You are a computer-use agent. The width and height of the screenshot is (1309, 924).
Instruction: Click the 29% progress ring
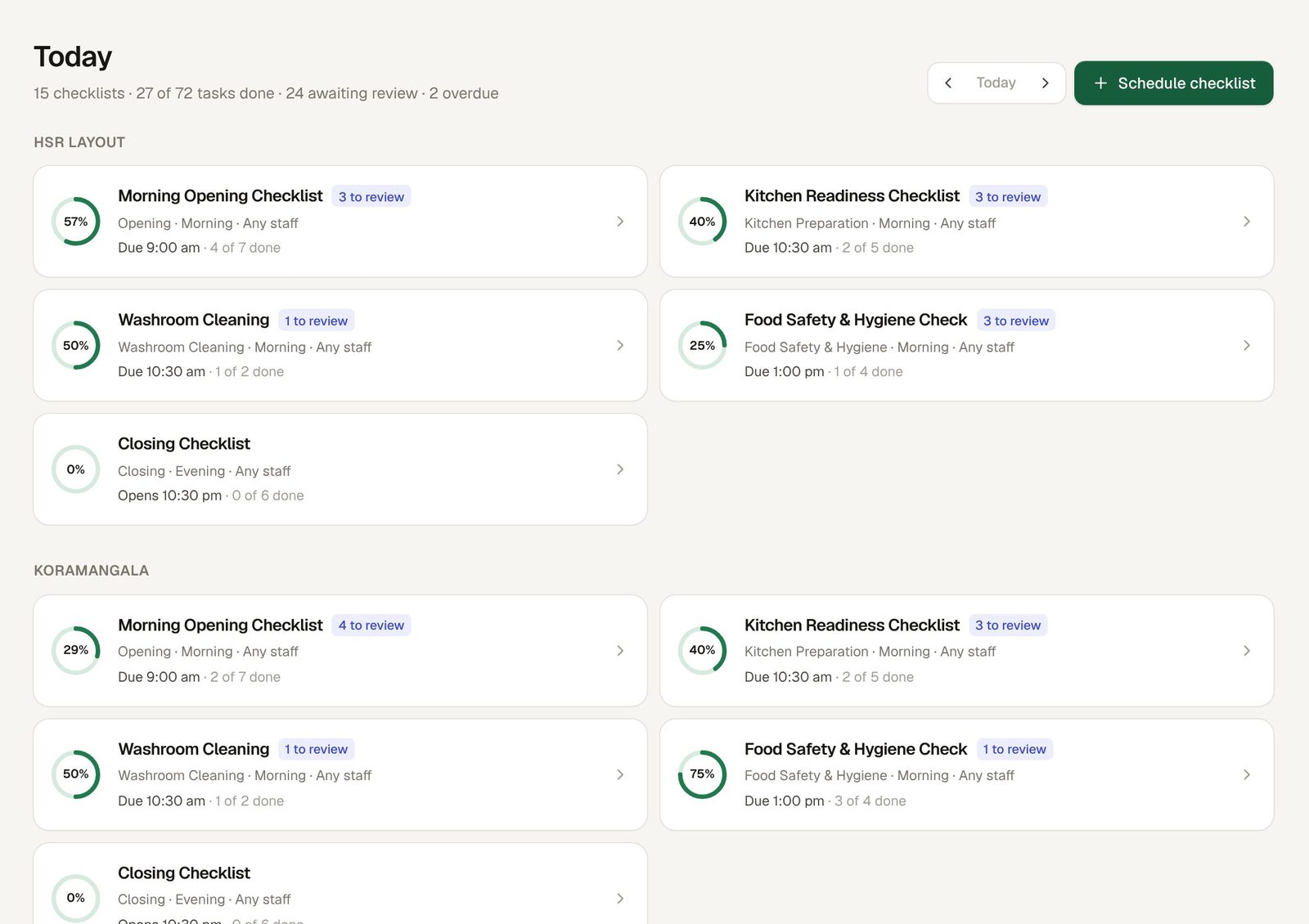point(76,651)
